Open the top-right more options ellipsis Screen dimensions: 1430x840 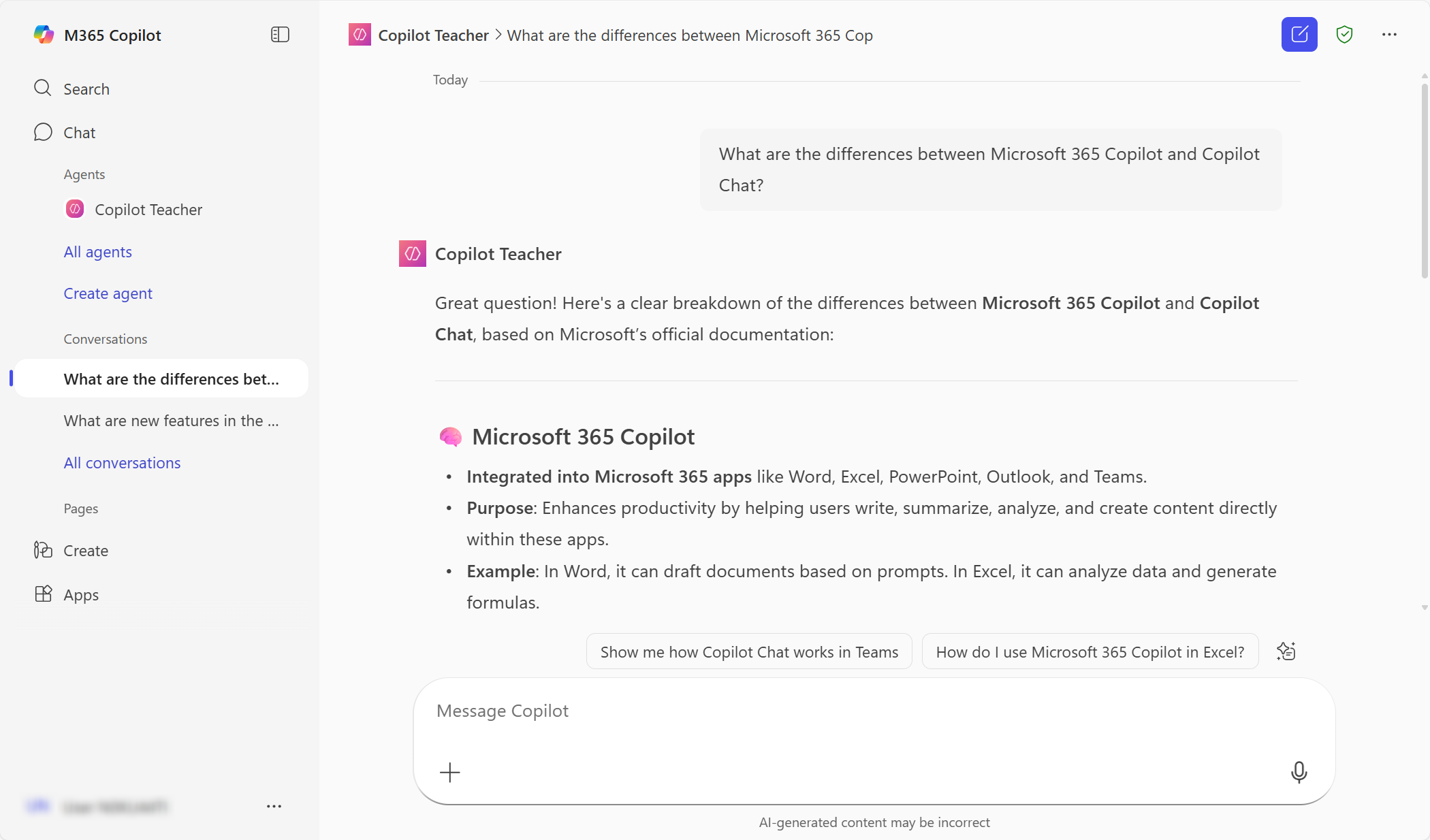(1389, 35)
